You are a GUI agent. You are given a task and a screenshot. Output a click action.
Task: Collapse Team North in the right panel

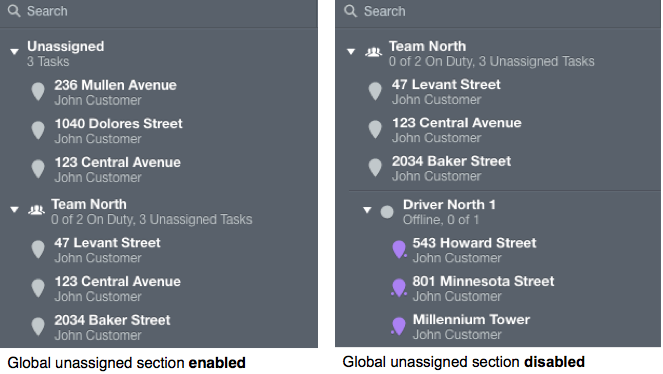[x=351, y=52]
